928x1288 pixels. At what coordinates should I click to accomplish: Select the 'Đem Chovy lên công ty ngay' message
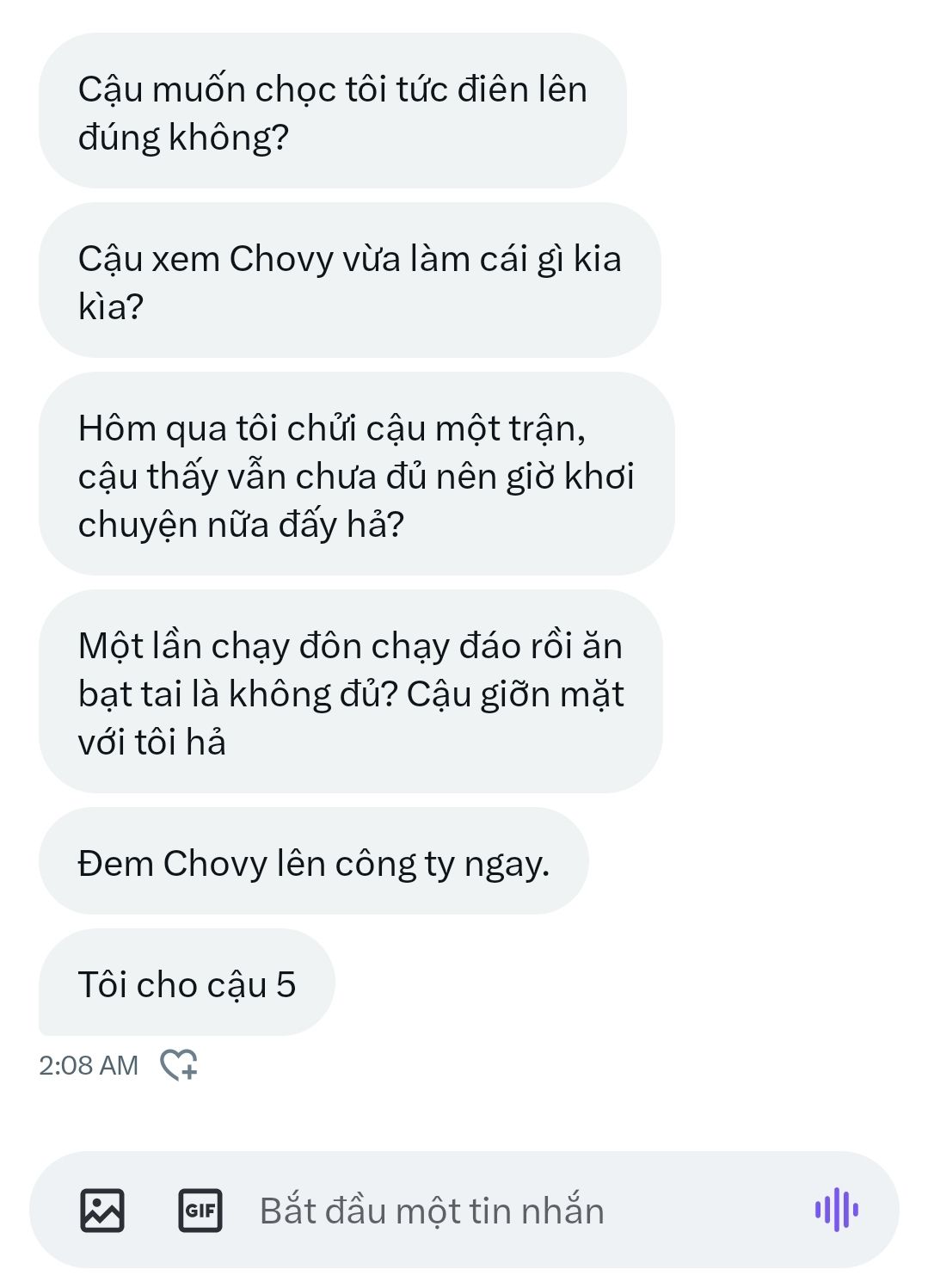click(313, 861)
